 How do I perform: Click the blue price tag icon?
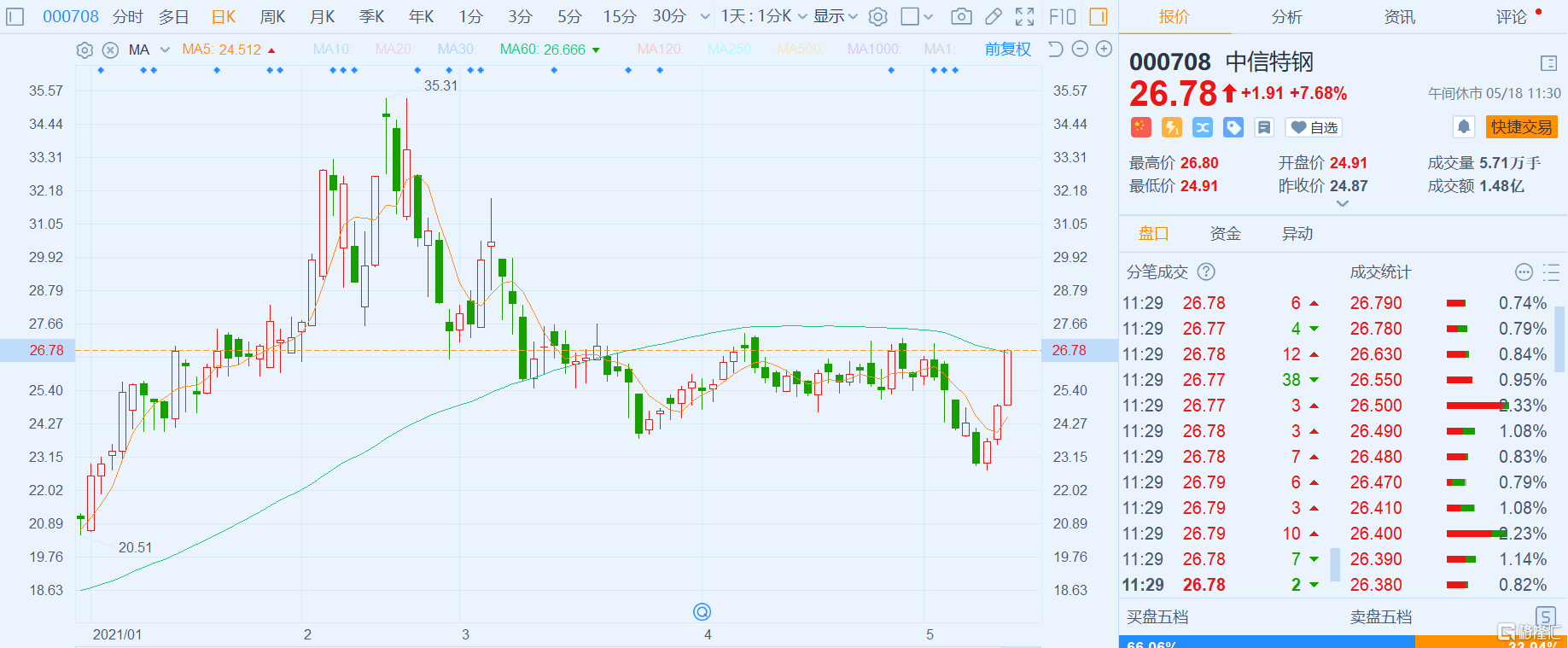tap(1233, 127)
